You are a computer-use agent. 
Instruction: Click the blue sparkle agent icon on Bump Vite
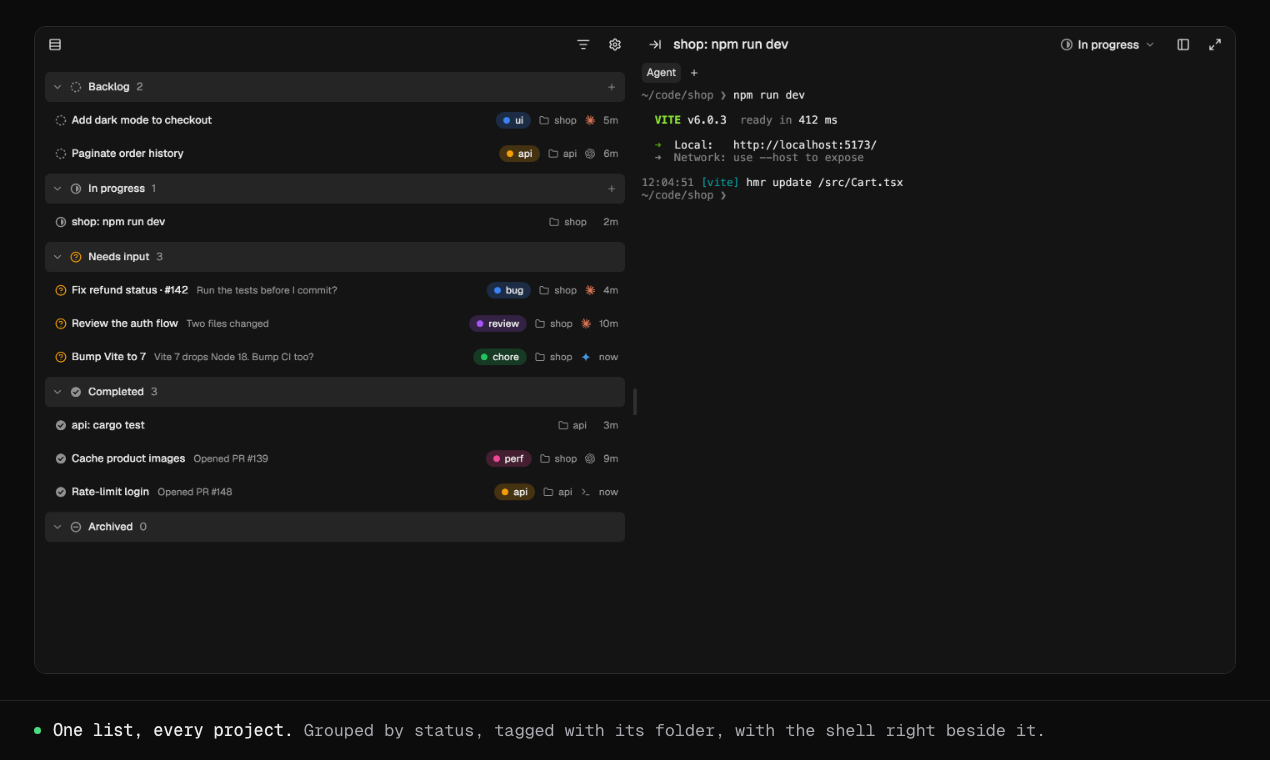point(586,357)
